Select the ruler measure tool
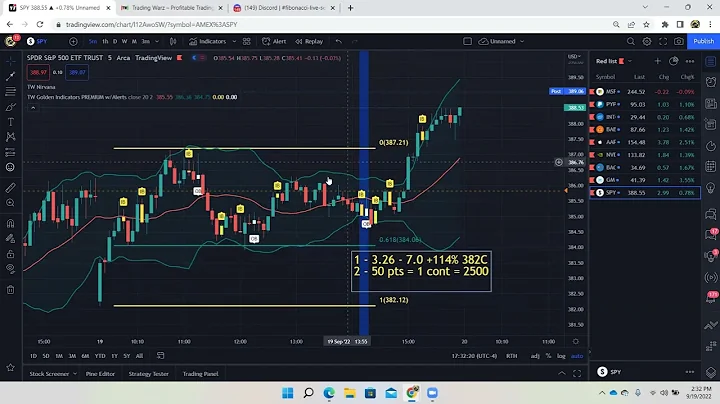This screenshot has height=404, width=720. (x=11, y=188)
